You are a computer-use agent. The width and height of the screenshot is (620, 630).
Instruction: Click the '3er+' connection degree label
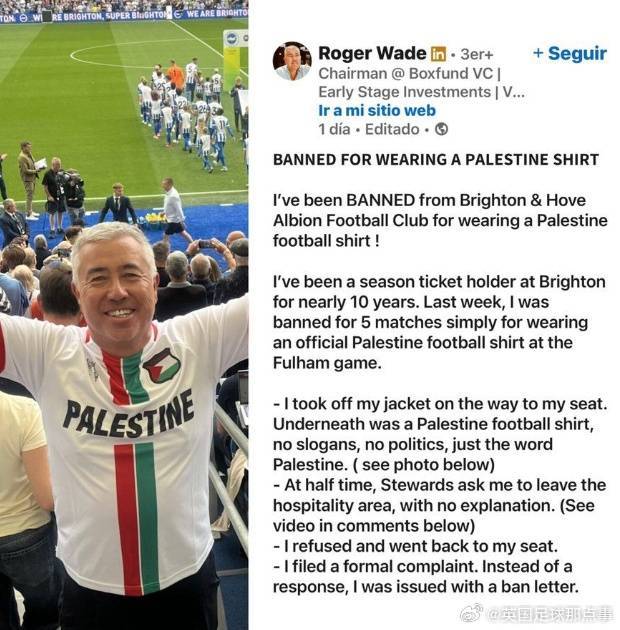pos(477,54)
